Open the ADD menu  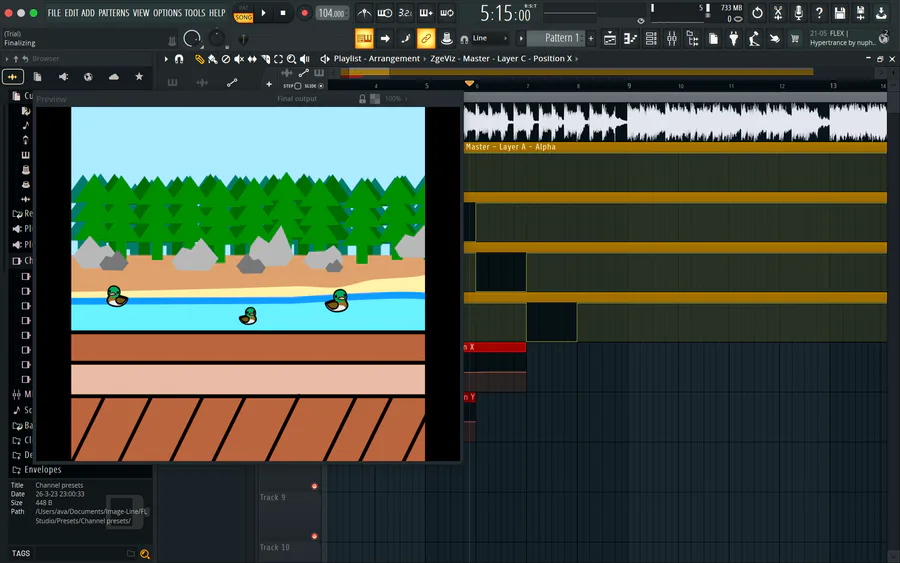click(88, 13)
